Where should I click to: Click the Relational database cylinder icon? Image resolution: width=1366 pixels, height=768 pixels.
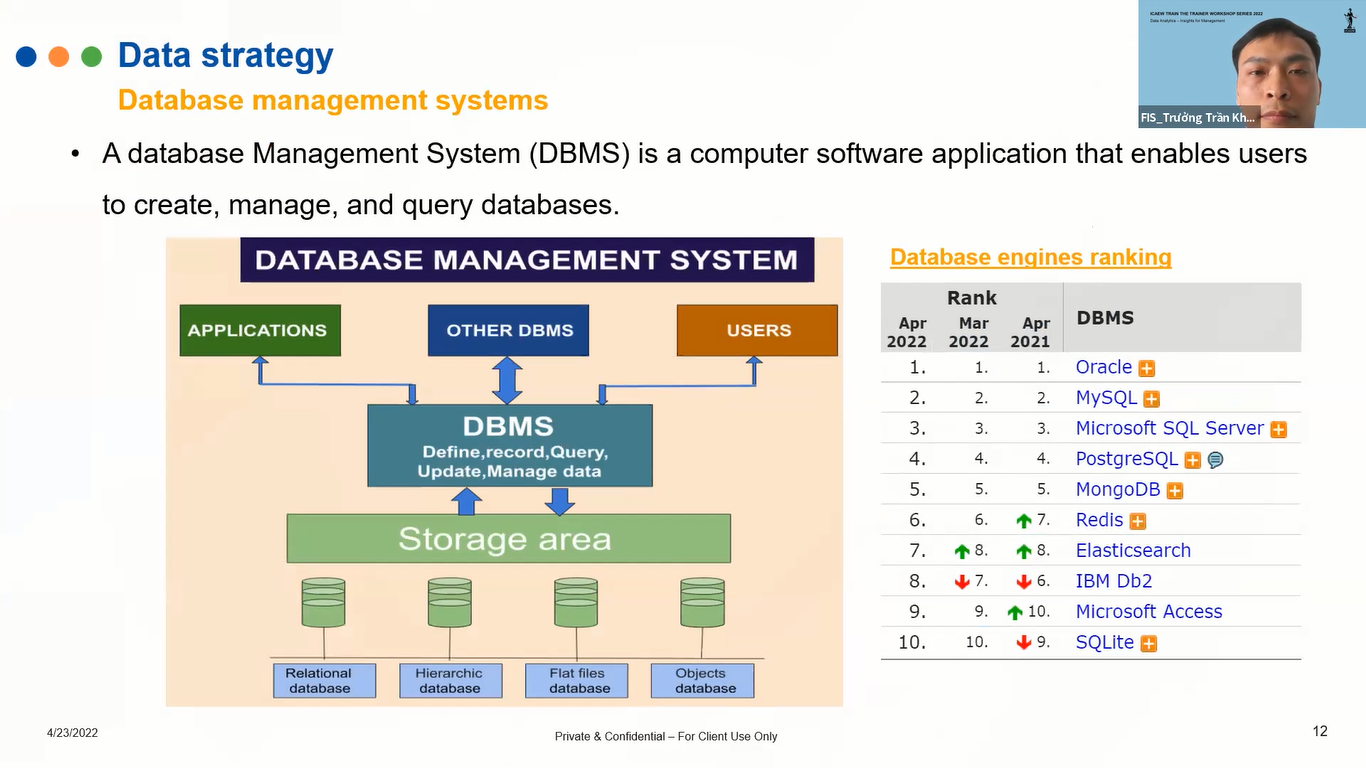(323, 603)
